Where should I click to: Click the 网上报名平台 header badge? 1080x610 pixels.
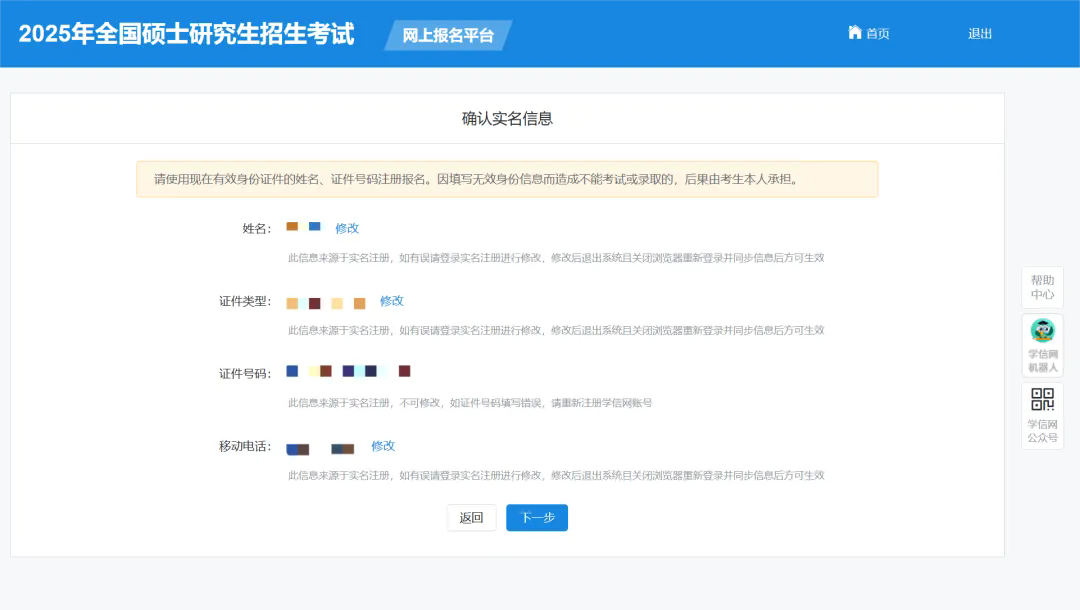(x=448, y=35)
